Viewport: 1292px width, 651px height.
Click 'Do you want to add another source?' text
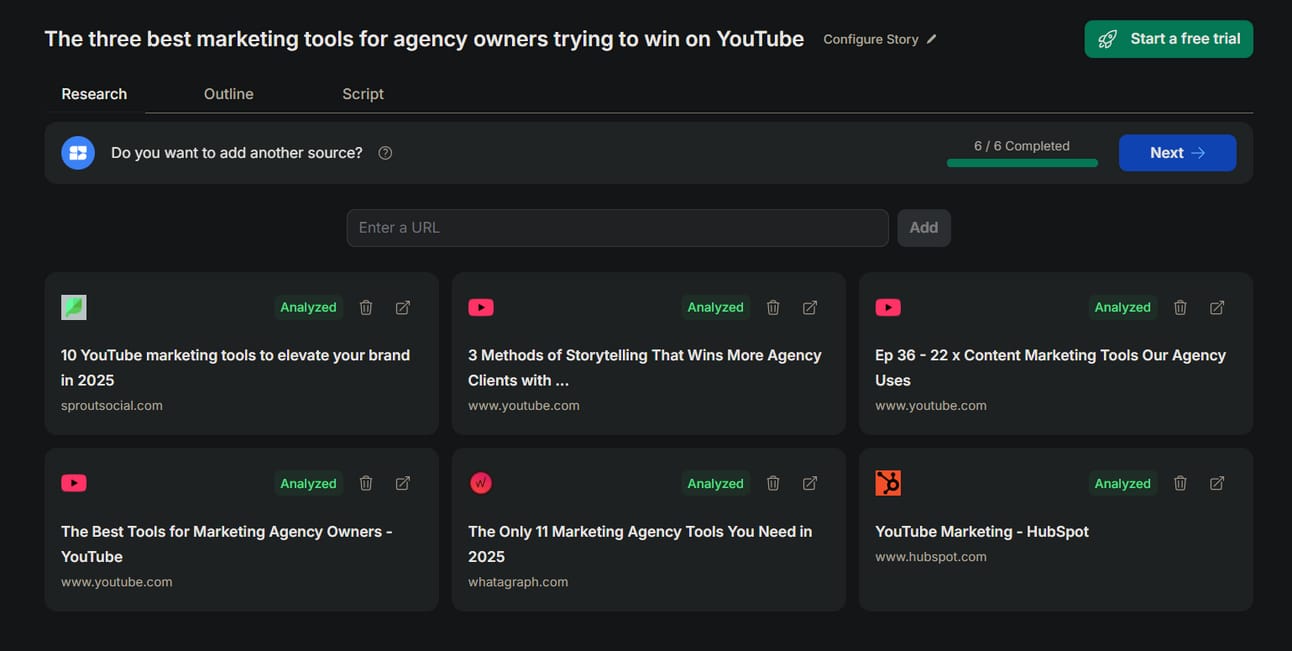coord(237,153)
